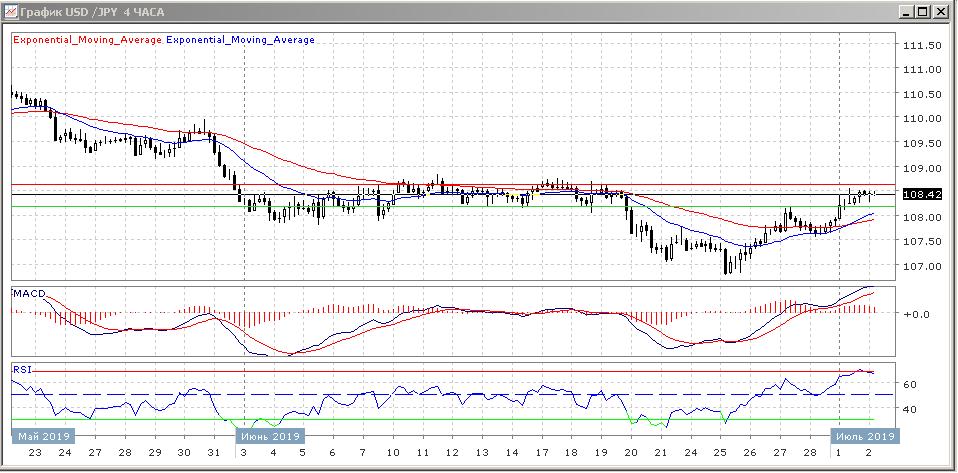Image resolution: width=958 pixels, height=473 pixels.
Task: Click the current price tag 108.42
Action: (x=920, y=195)
